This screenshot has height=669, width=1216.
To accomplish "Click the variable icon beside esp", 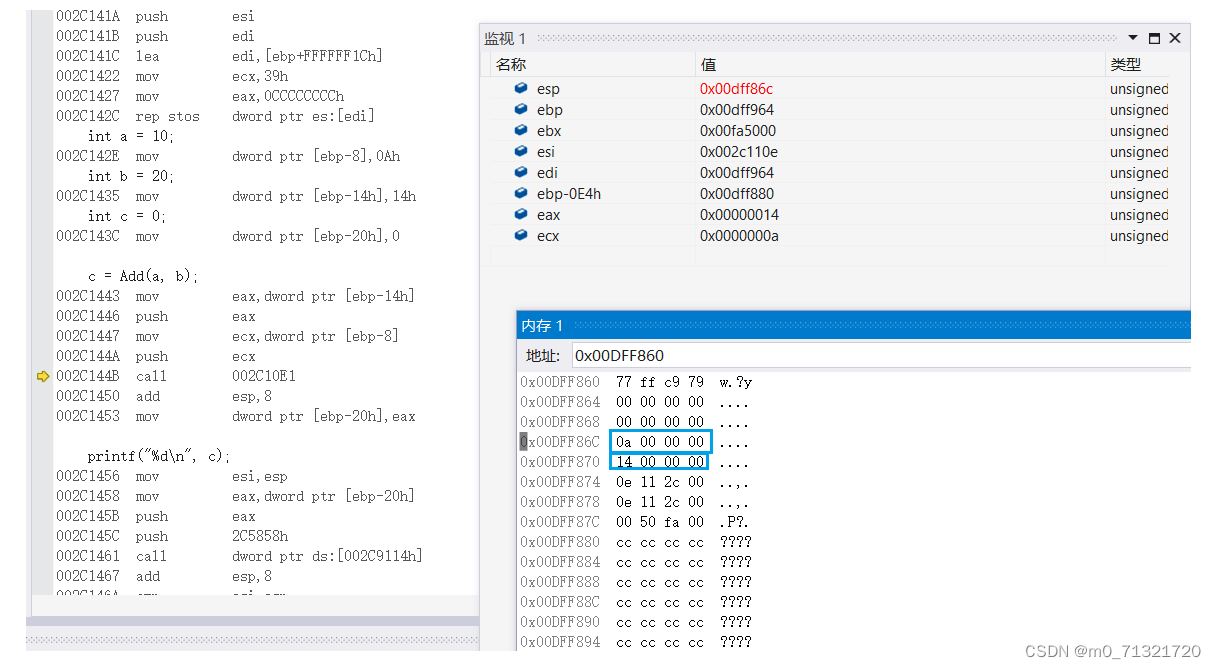I will point(521,89).
